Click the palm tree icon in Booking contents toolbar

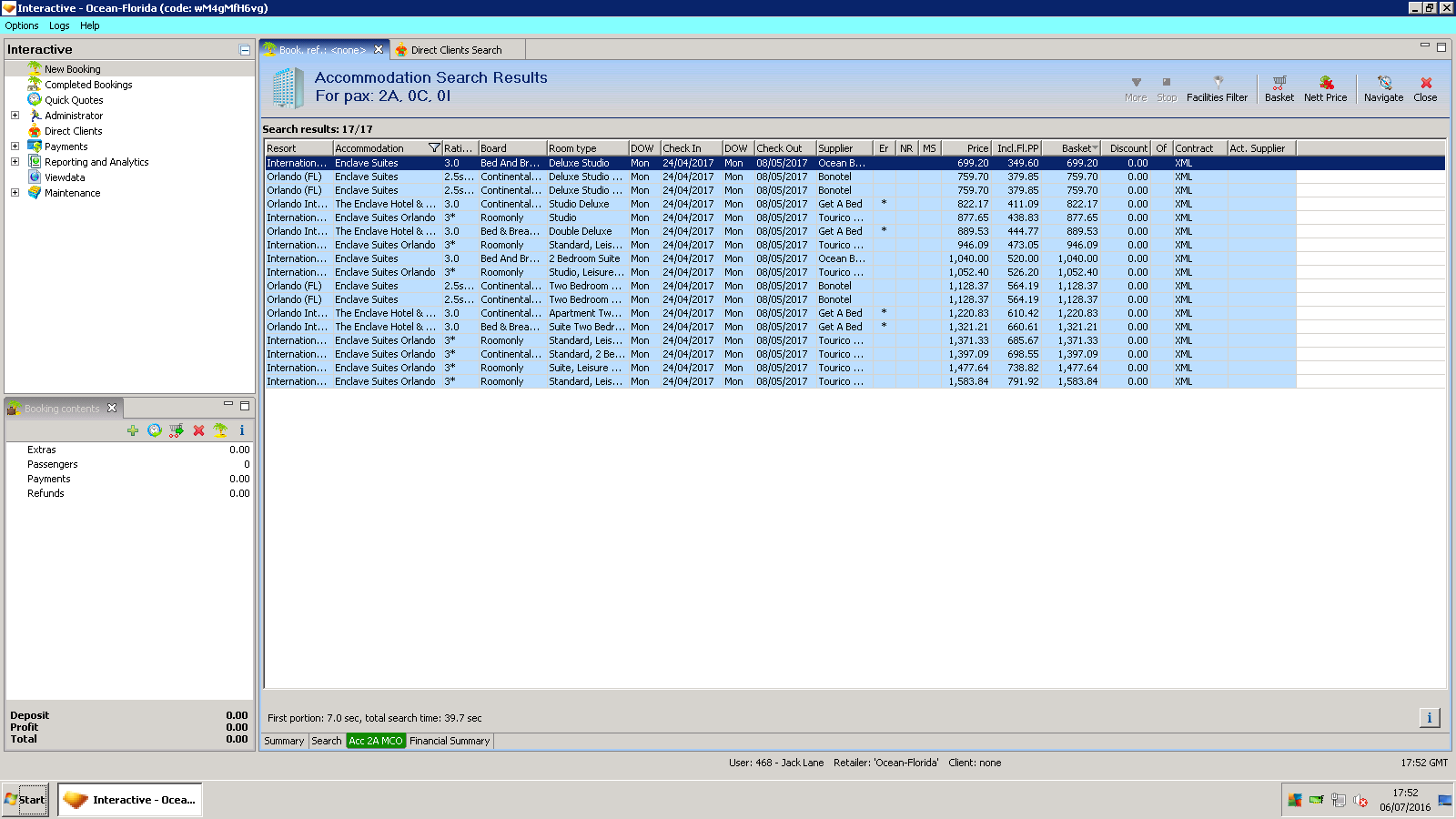click(220, 430)
